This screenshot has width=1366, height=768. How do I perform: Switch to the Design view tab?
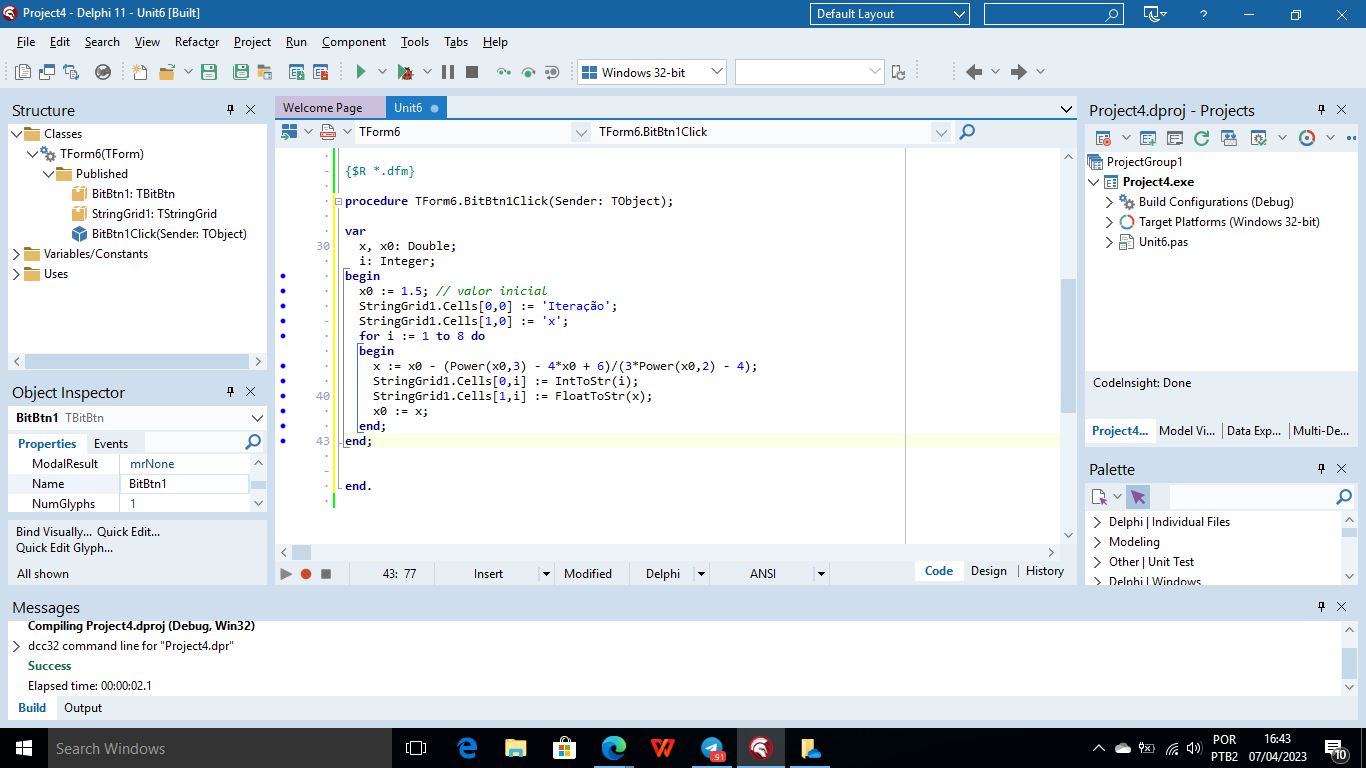coord(988,571)
